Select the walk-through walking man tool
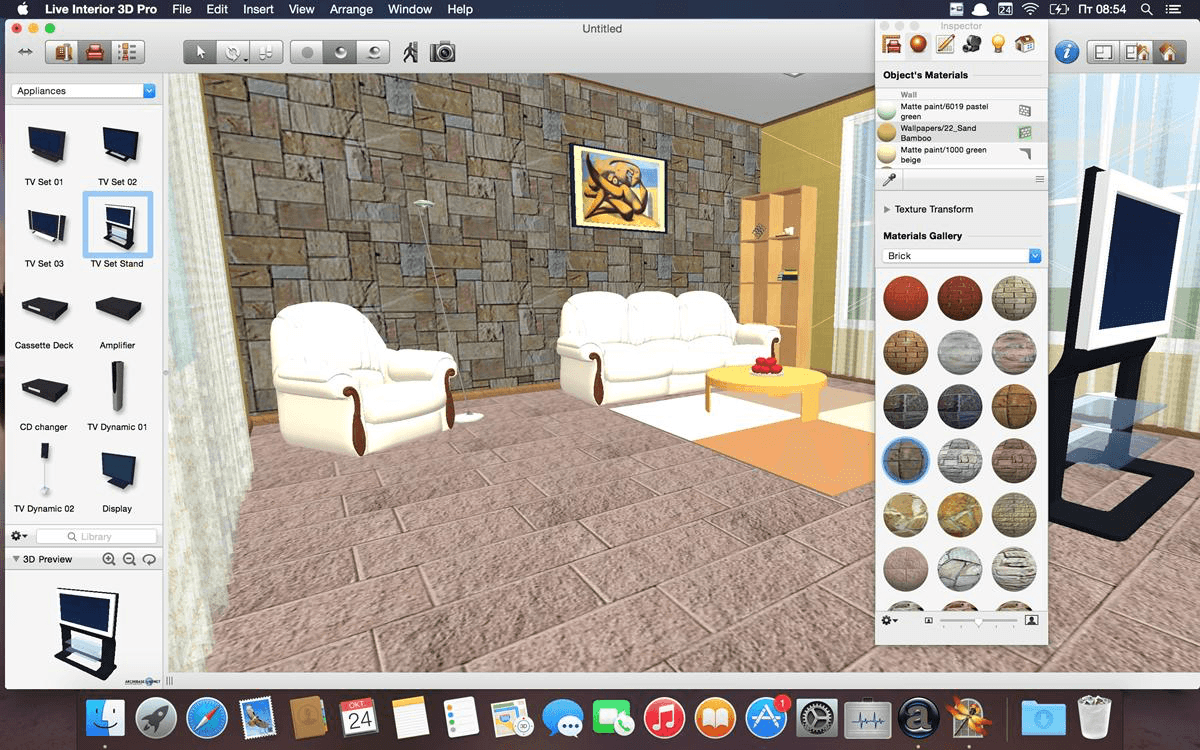The image size is (1200, 750). [x=410, y=52]
